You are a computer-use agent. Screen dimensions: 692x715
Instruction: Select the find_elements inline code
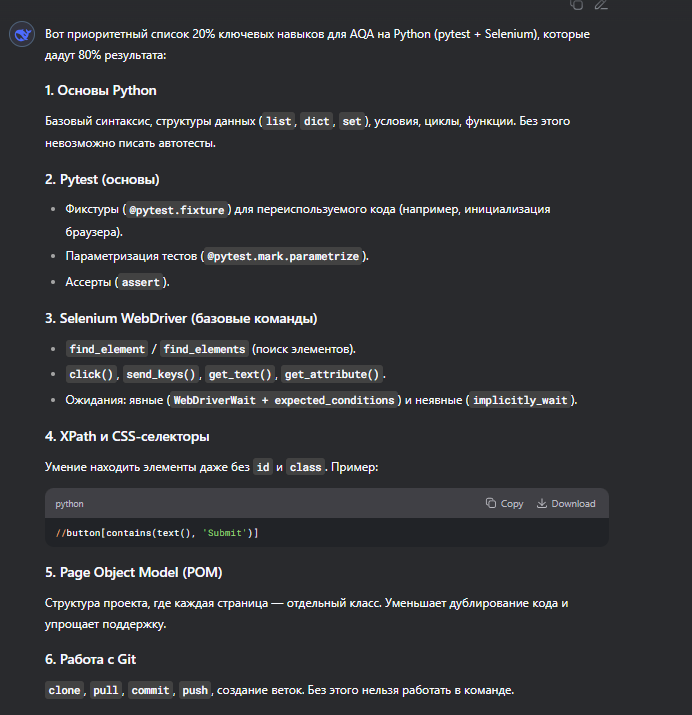coord(204,349)
